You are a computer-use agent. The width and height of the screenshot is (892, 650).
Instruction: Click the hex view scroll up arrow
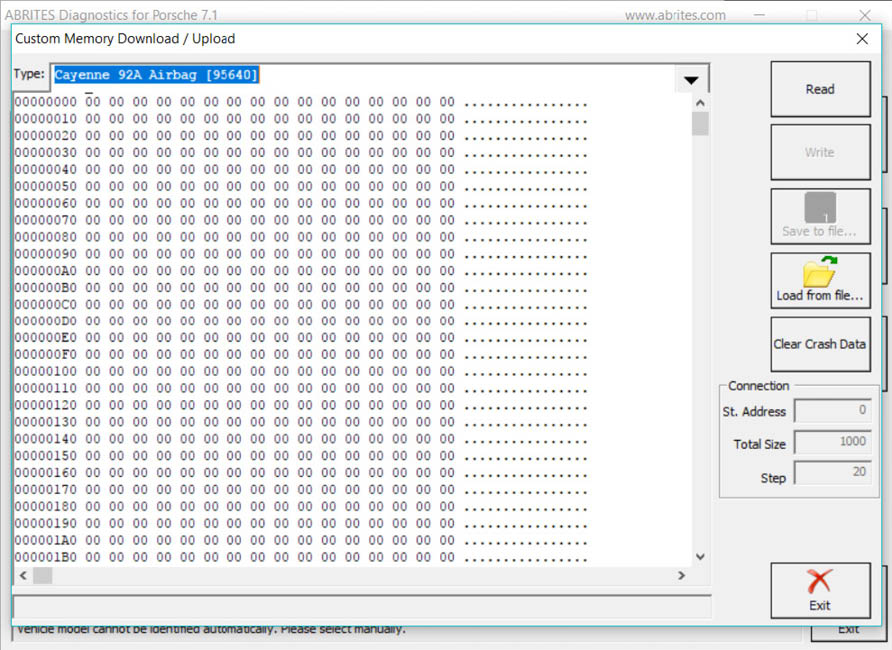coord(700,103)
